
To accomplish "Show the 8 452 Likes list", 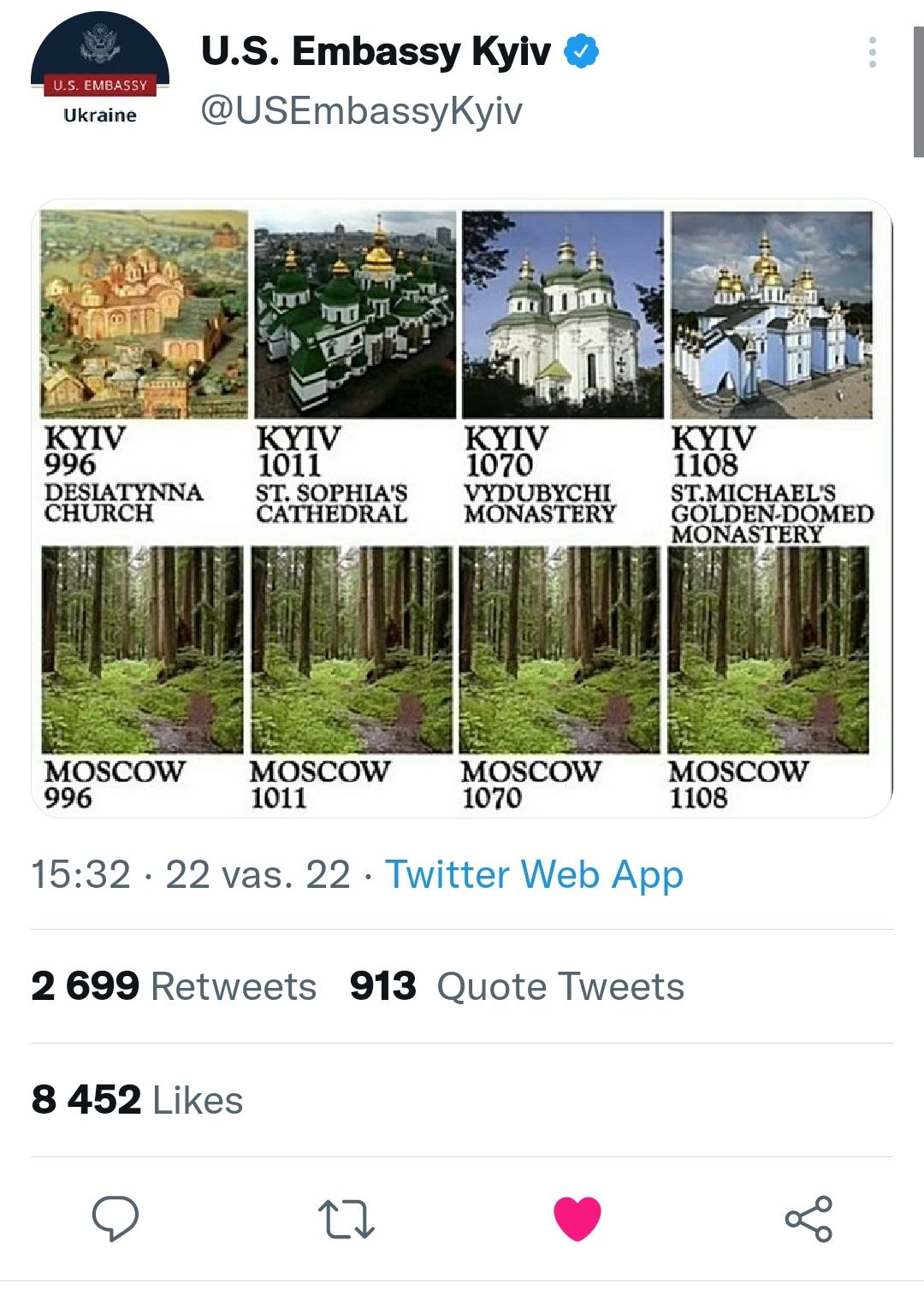I will click(137, 1100).
